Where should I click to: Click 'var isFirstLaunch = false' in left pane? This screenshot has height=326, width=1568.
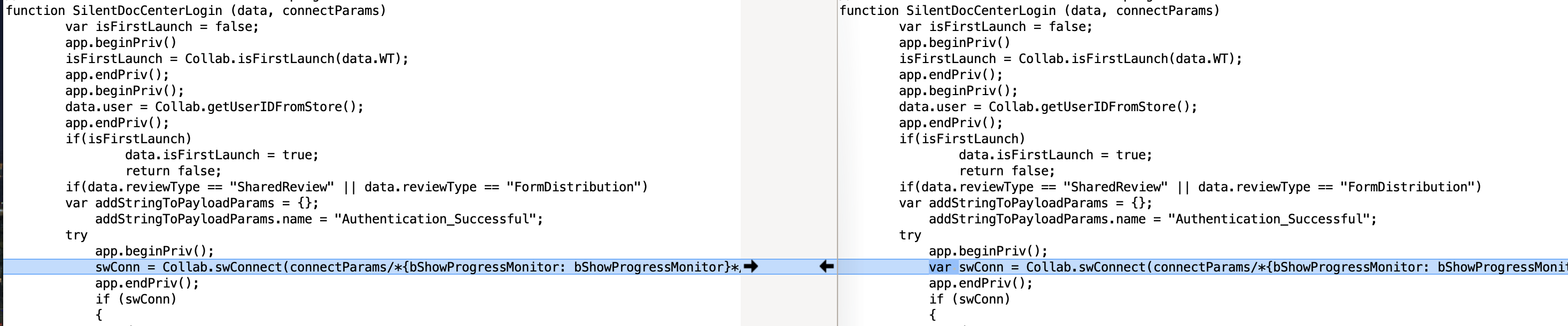click(x=162, y=27)
